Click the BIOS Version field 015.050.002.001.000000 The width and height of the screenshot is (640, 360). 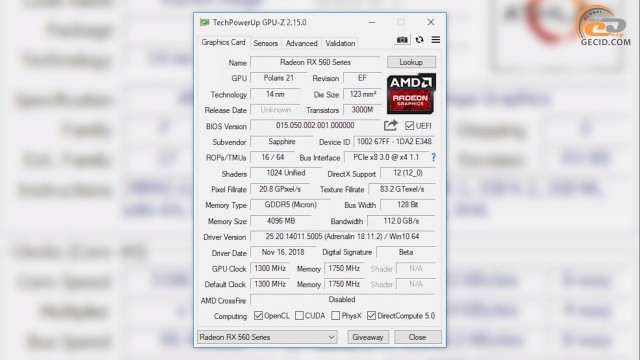315,125
